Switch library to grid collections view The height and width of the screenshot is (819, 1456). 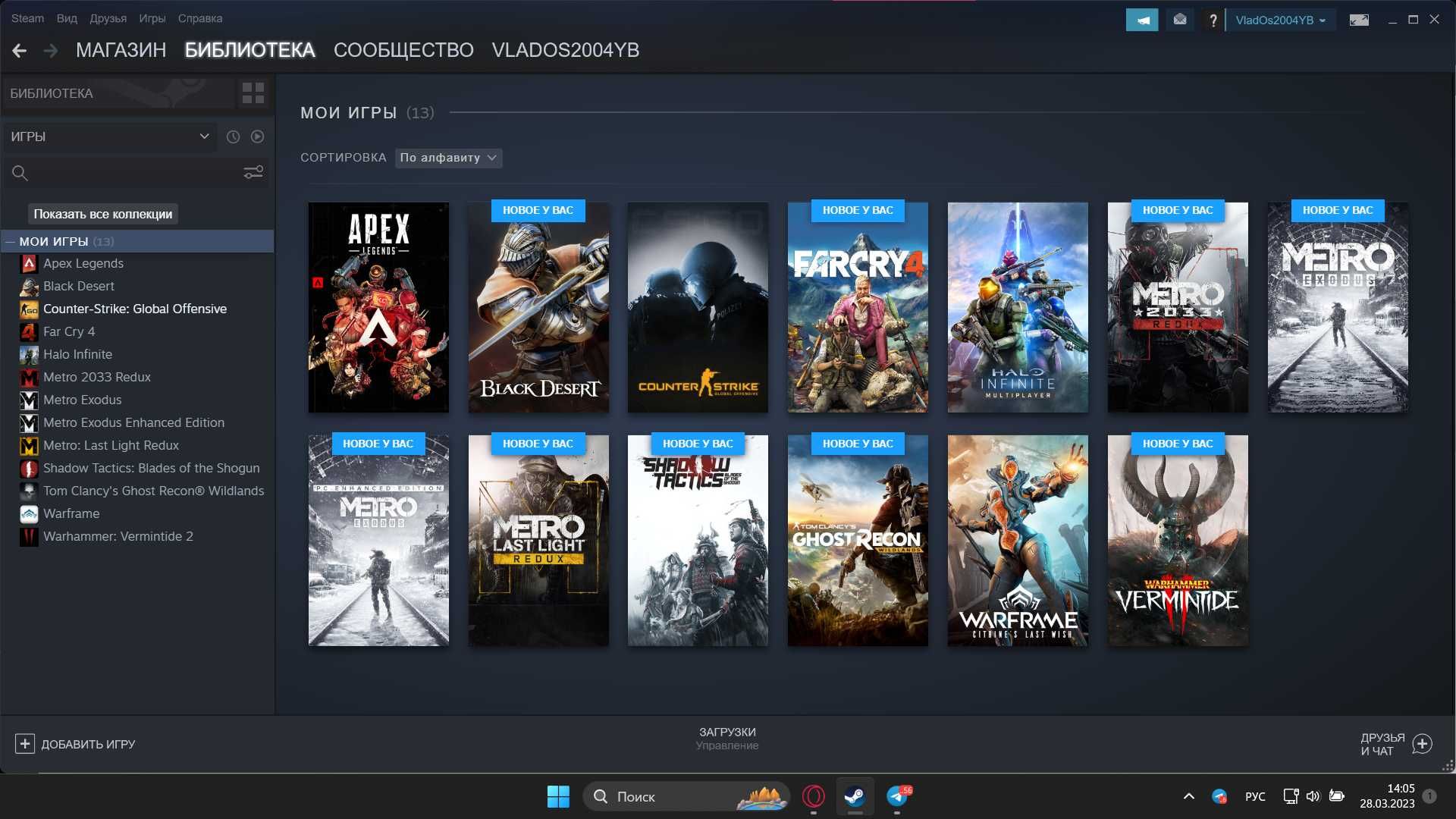pos(253,93)
